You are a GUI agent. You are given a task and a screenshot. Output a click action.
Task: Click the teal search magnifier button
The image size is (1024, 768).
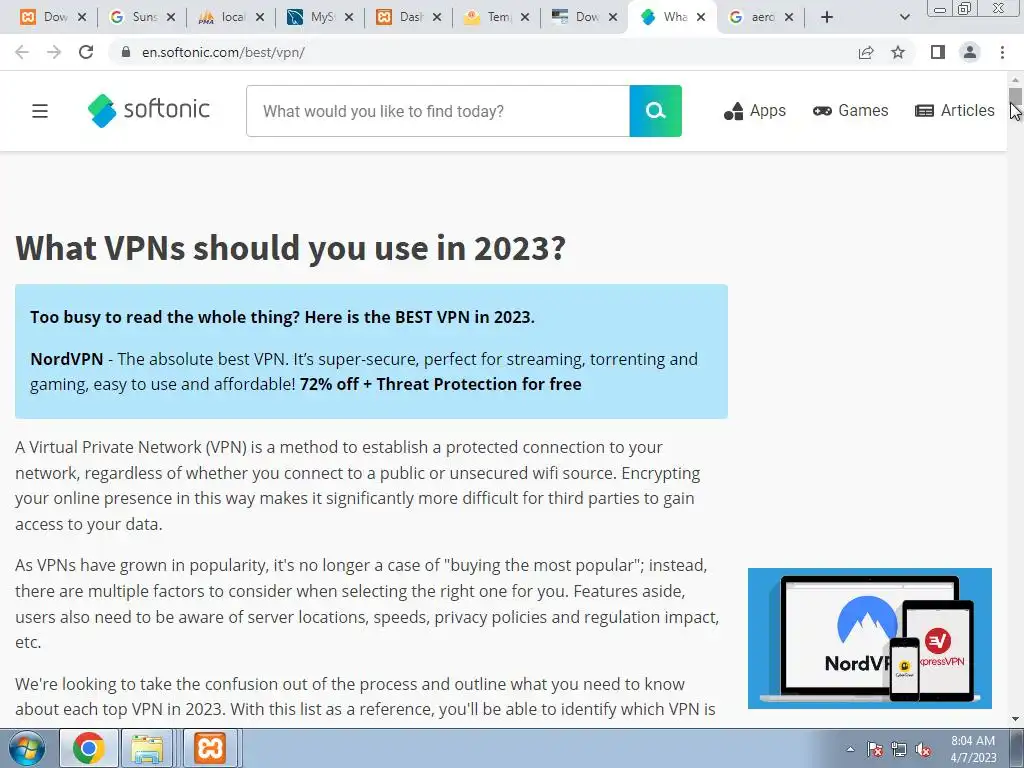pyautogui.click(x=655, y=111)
